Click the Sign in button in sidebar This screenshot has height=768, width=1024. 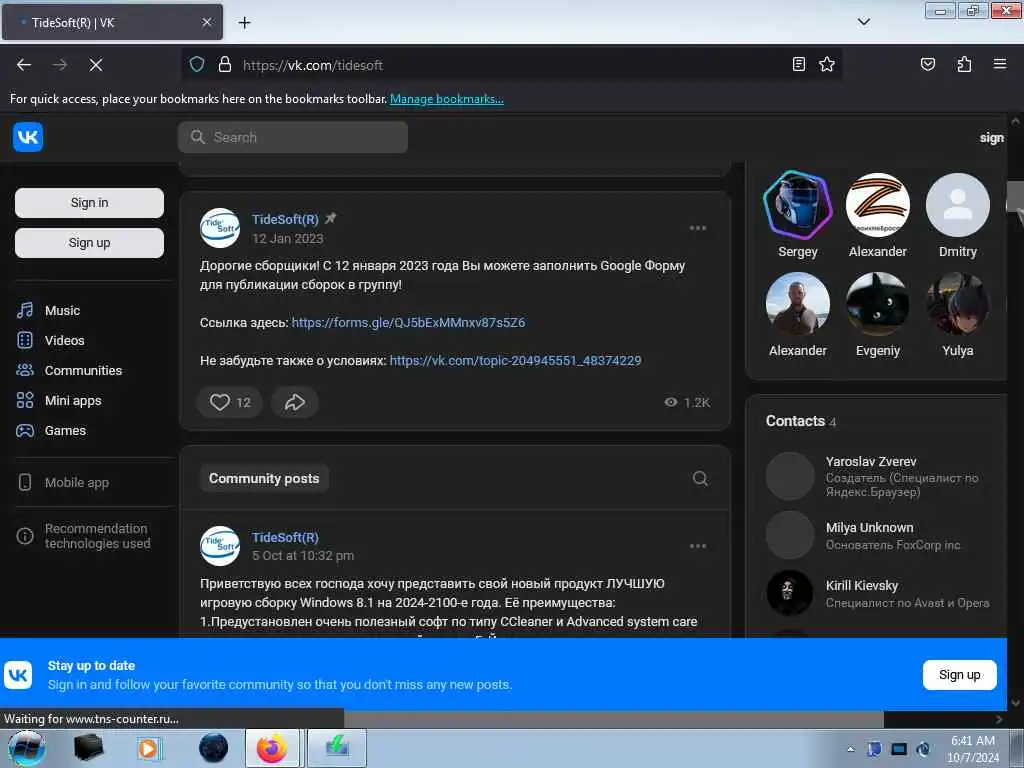pos(89,203)
